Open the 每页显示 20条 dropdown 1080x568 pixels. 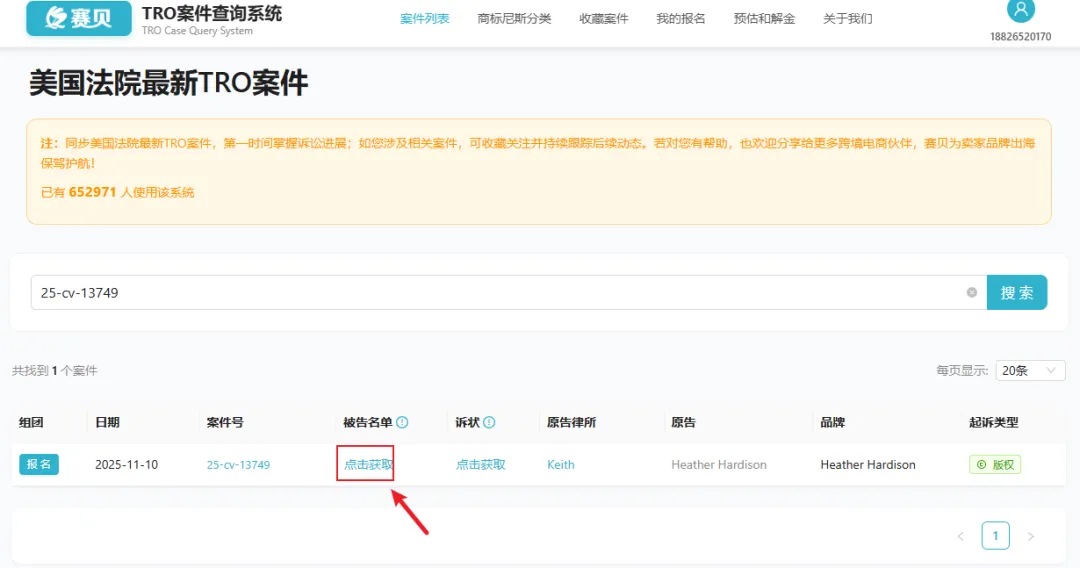1030,371
